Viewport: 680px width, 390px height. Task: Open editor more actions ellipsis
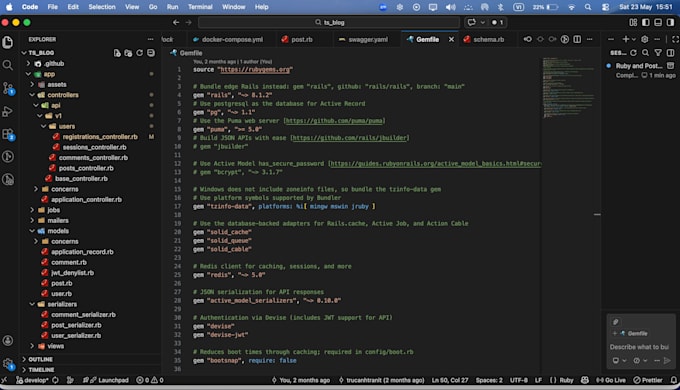click(x=589, y=39)
